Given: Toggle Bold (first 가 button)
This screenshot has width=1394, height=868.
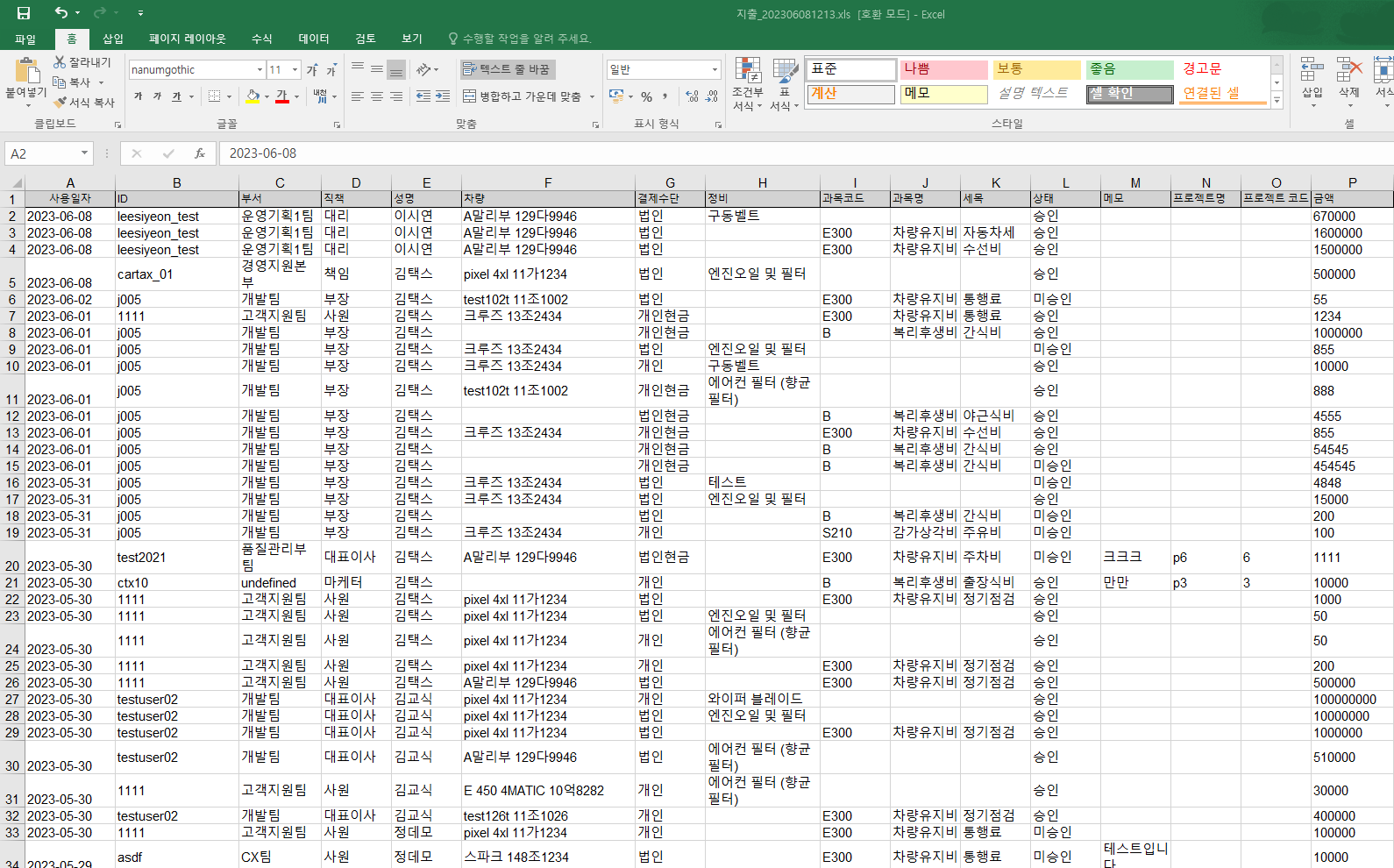Looking at the screenshot, I should point(139,96).
